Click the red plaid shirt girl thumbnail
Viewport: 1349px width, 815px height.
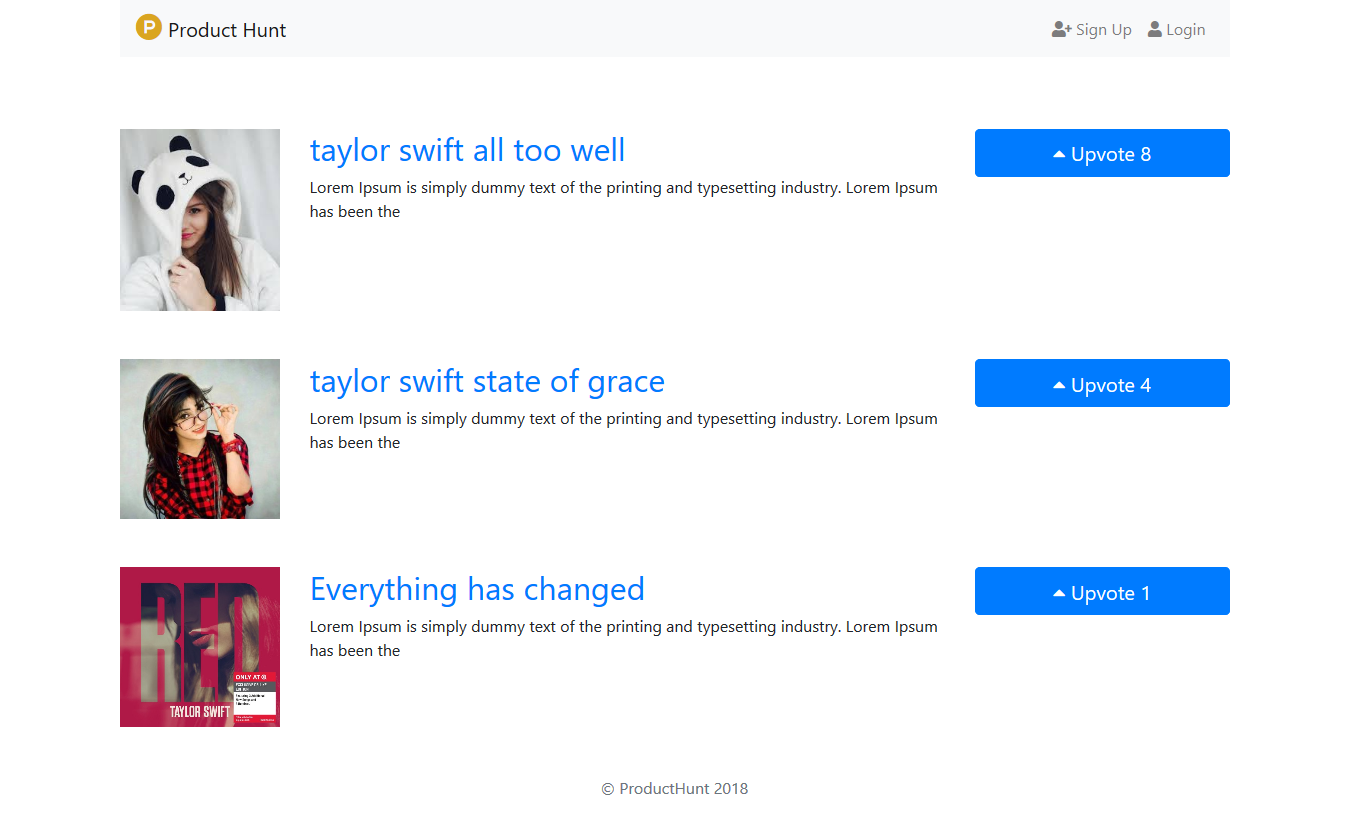point(200,439)
